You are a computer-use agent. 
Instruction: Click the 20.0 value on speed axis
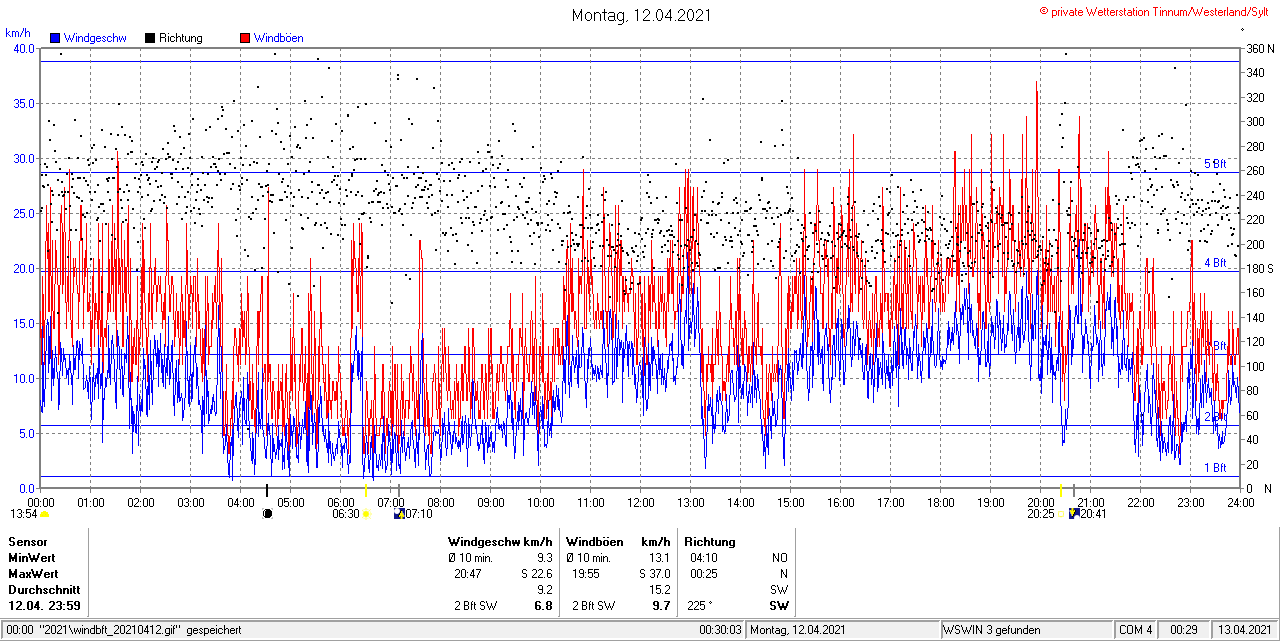click(x=24, y=269)
